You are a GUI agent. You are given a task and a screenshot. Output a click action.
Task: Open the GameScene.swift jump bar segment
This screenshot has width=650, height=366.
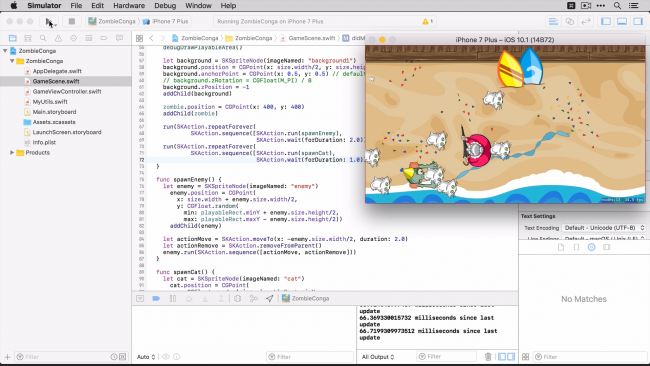tap(308, 38)
